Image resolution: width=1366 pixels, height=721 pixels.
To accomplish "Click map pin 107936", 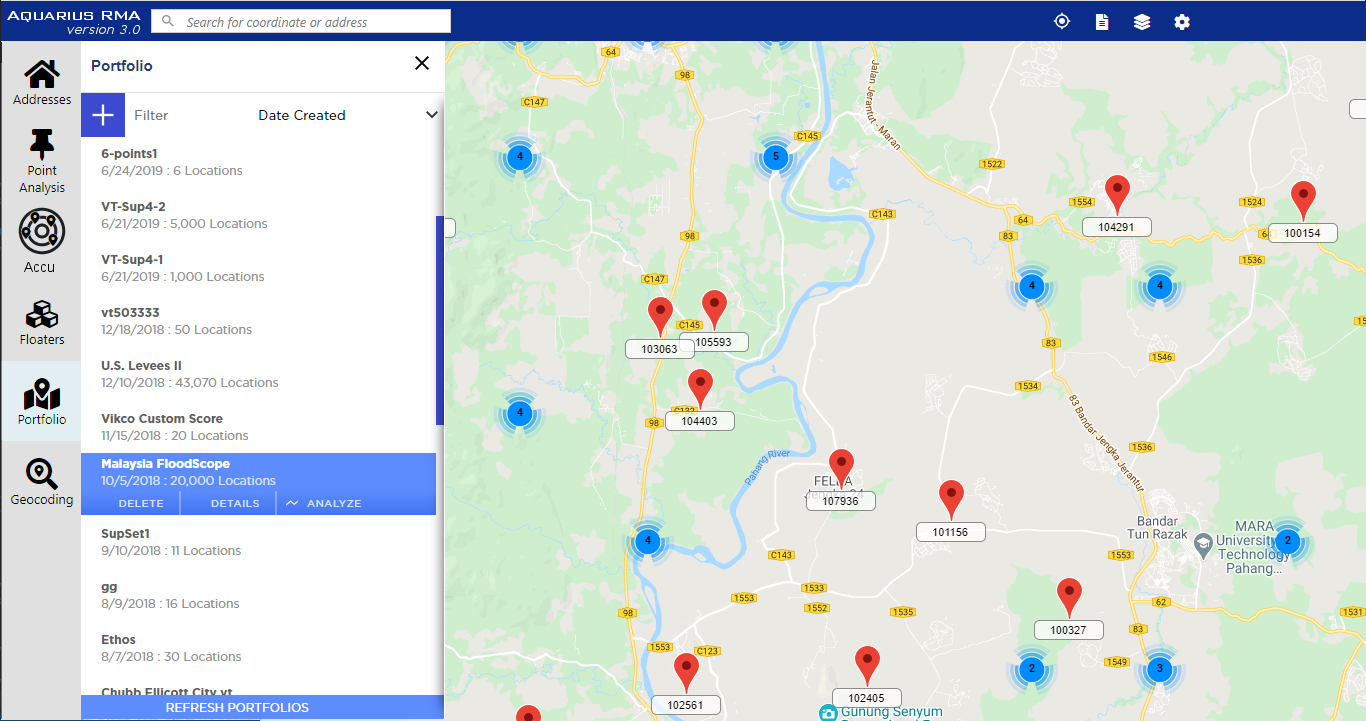I will pos(842,467).
